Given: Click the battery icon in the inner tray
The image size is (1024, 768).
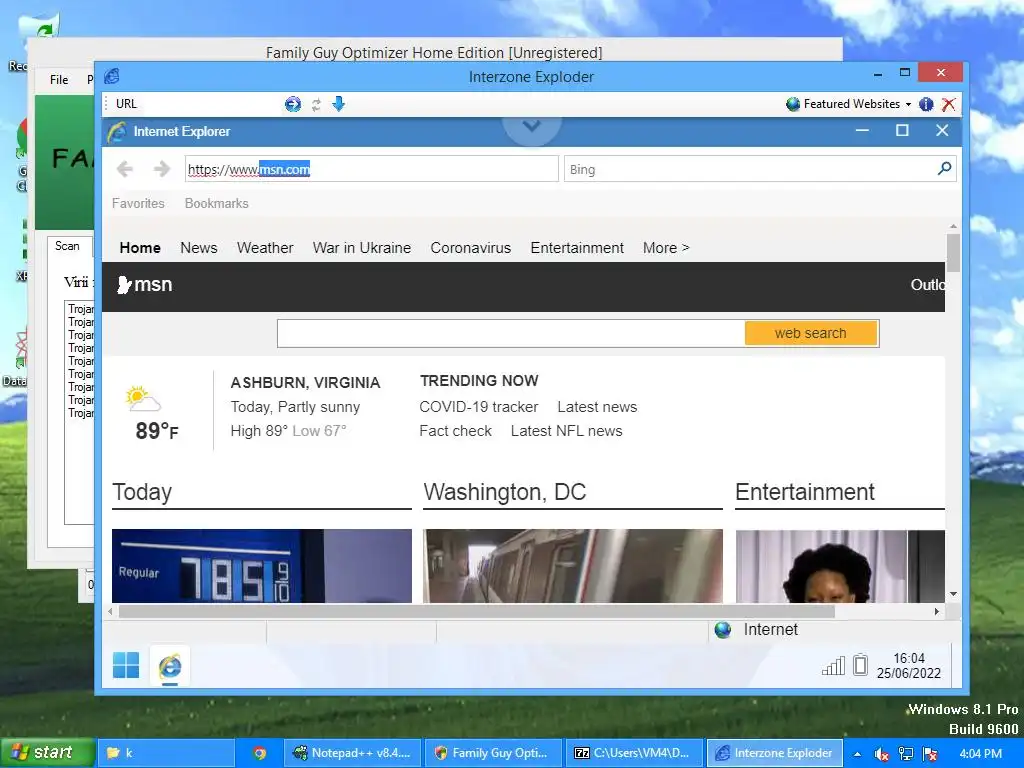Looking at the screenshot, I should (861, 665).
